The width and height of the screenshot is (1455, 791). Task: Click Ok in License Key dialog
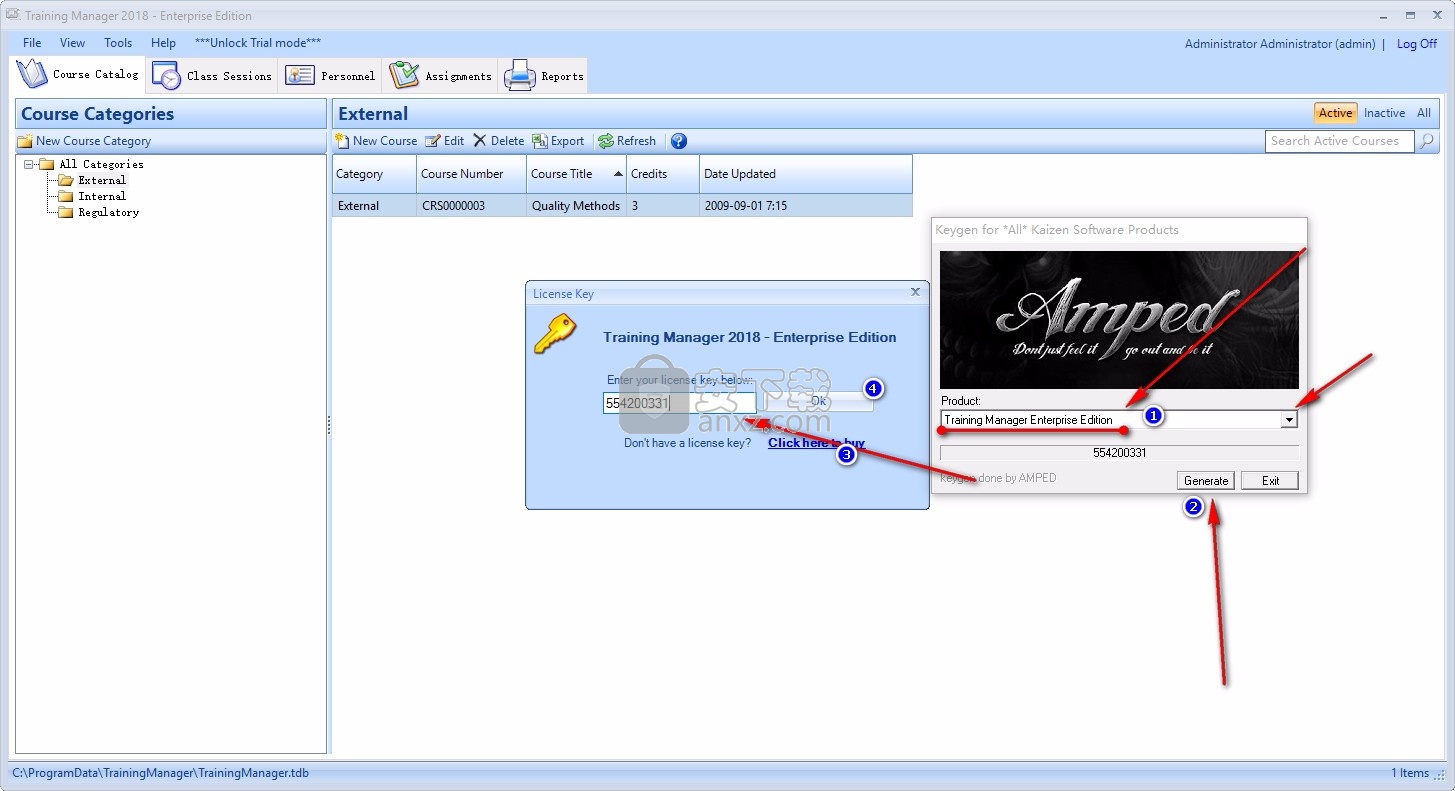[x=819, y=401]
